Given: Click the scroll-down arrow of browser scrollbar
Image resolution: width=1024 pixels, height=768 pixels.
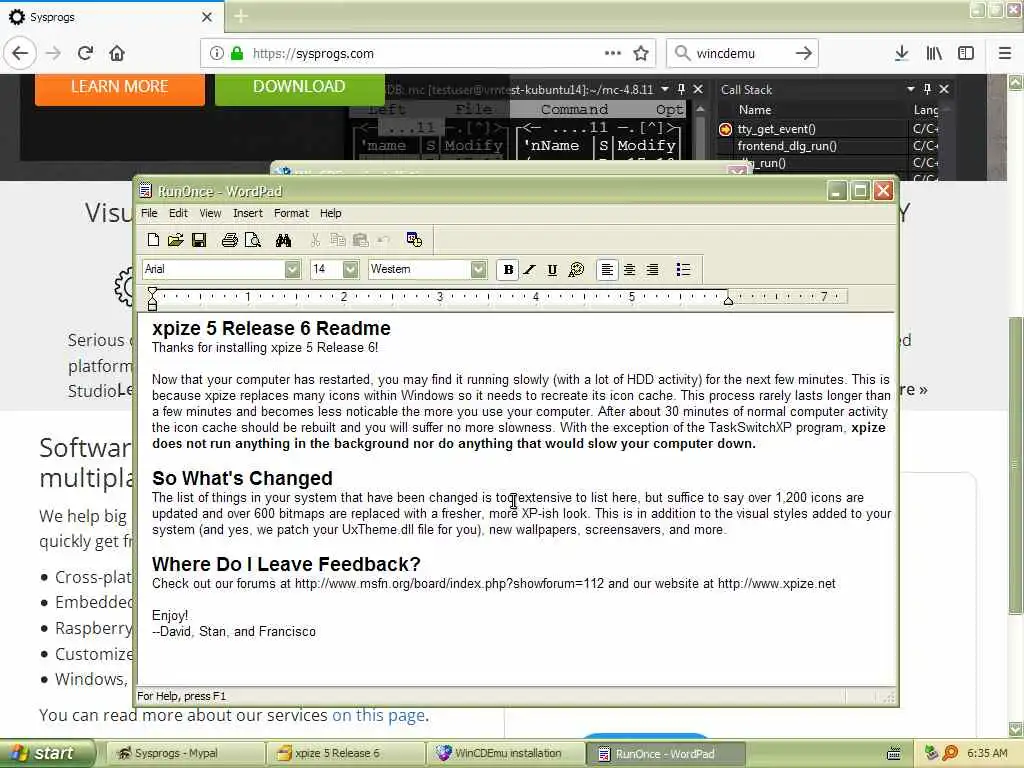Looking at the screenshot, I should click(x=1016, y=729).
